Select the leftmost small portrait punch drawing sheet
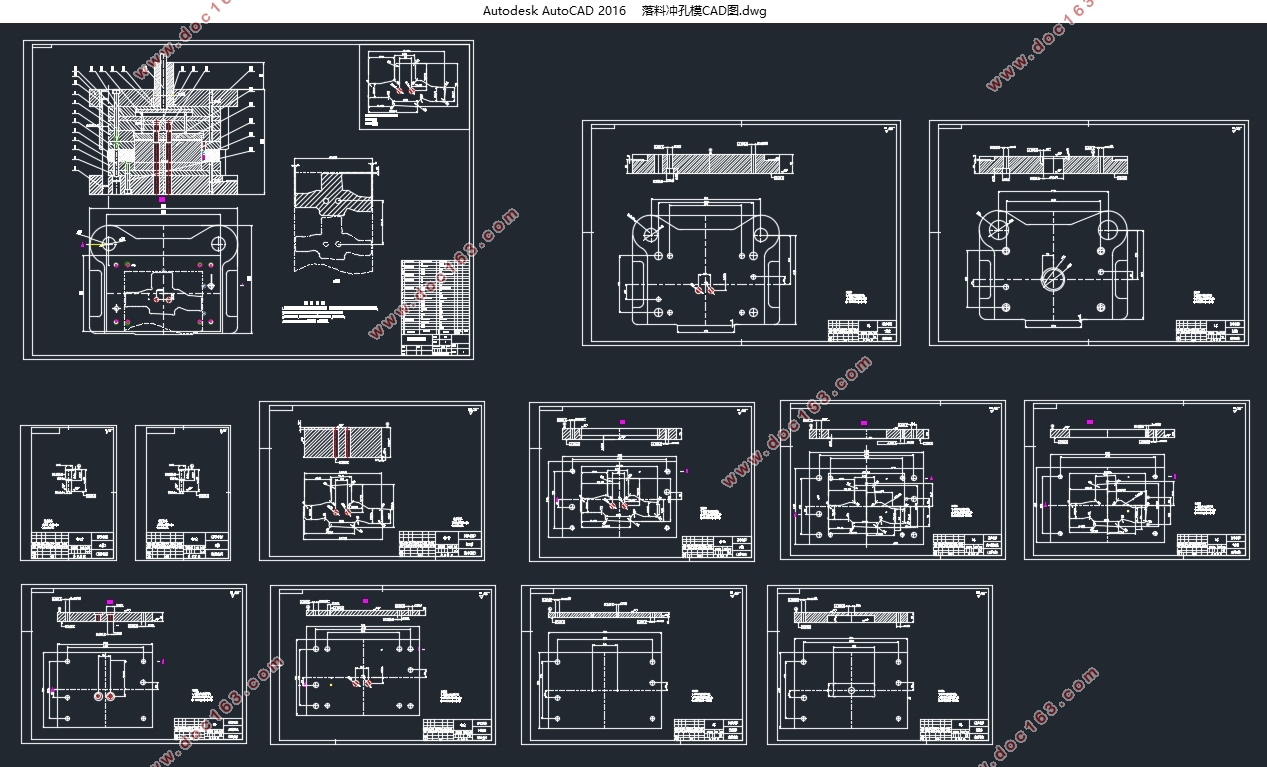 (x=68, y=493)
